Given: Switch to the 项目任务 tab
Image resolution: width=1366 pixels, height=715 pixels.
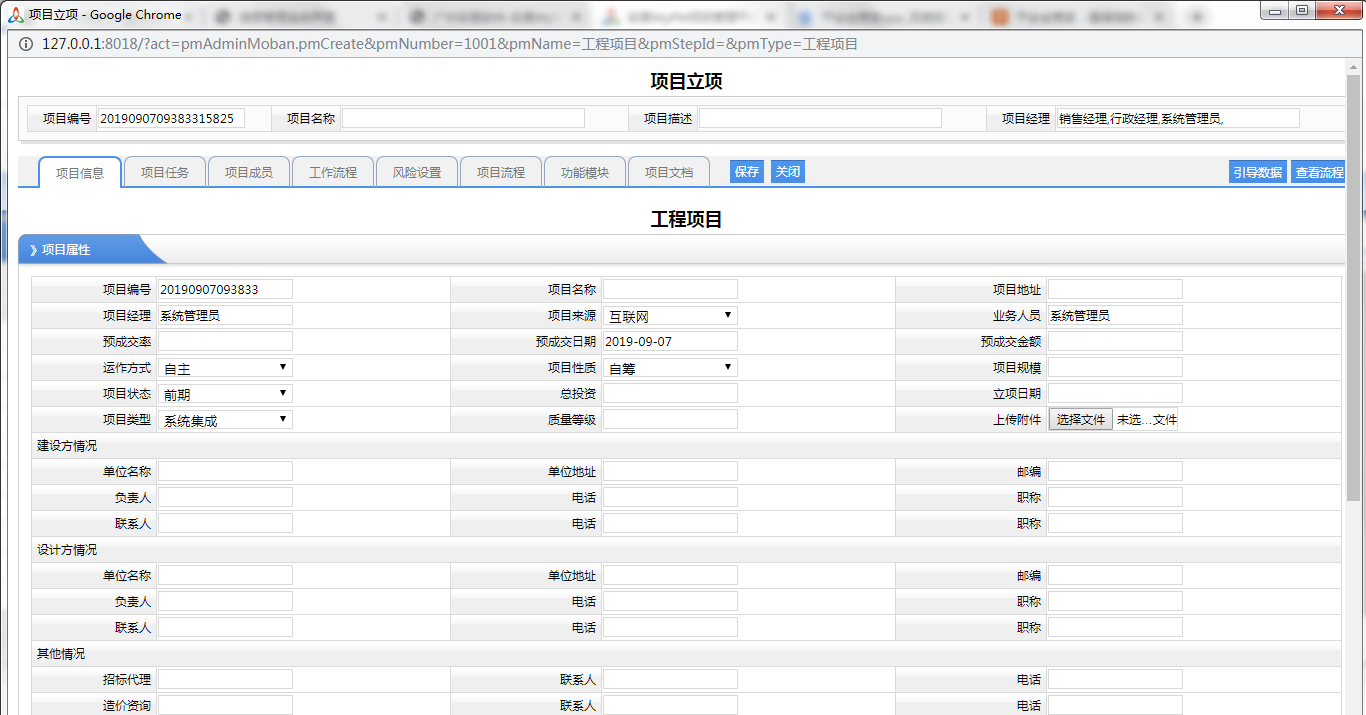Looking at the screenshot, I should coord(164,172).
